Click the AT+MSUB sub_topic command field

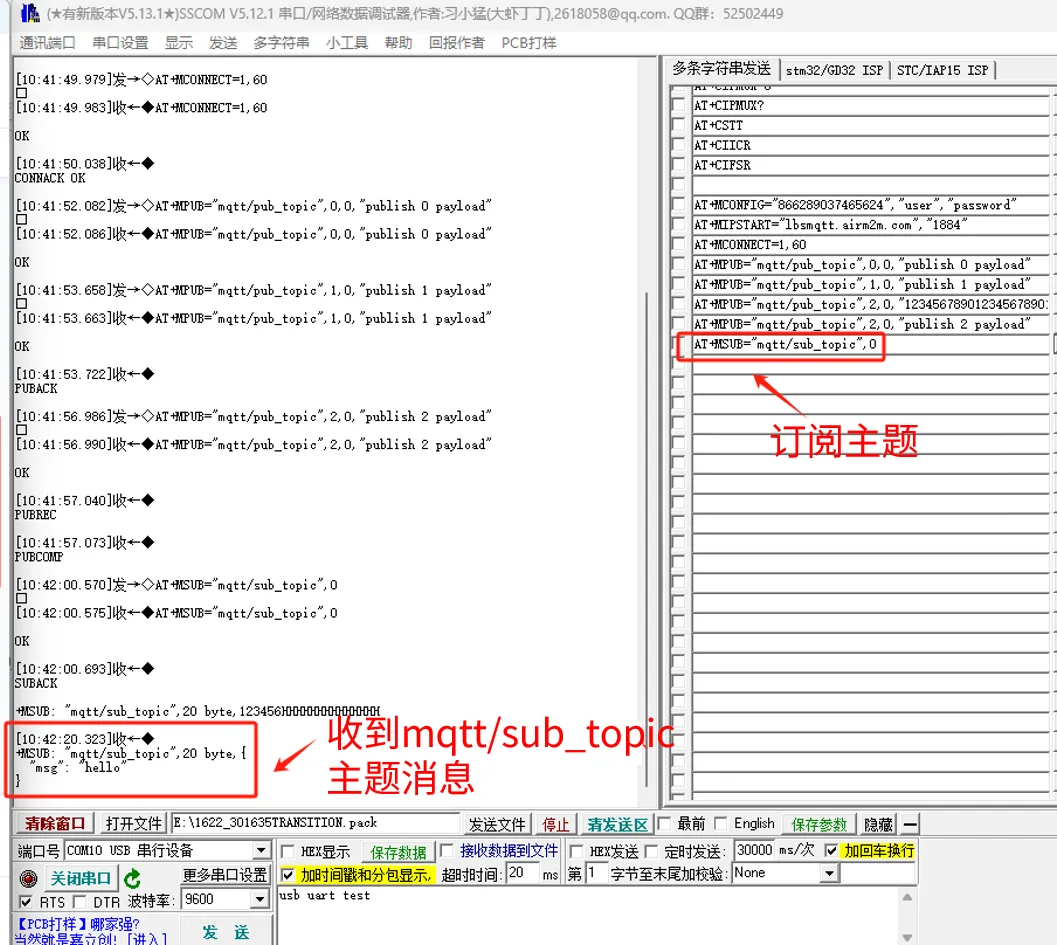[x=870, y=344]
